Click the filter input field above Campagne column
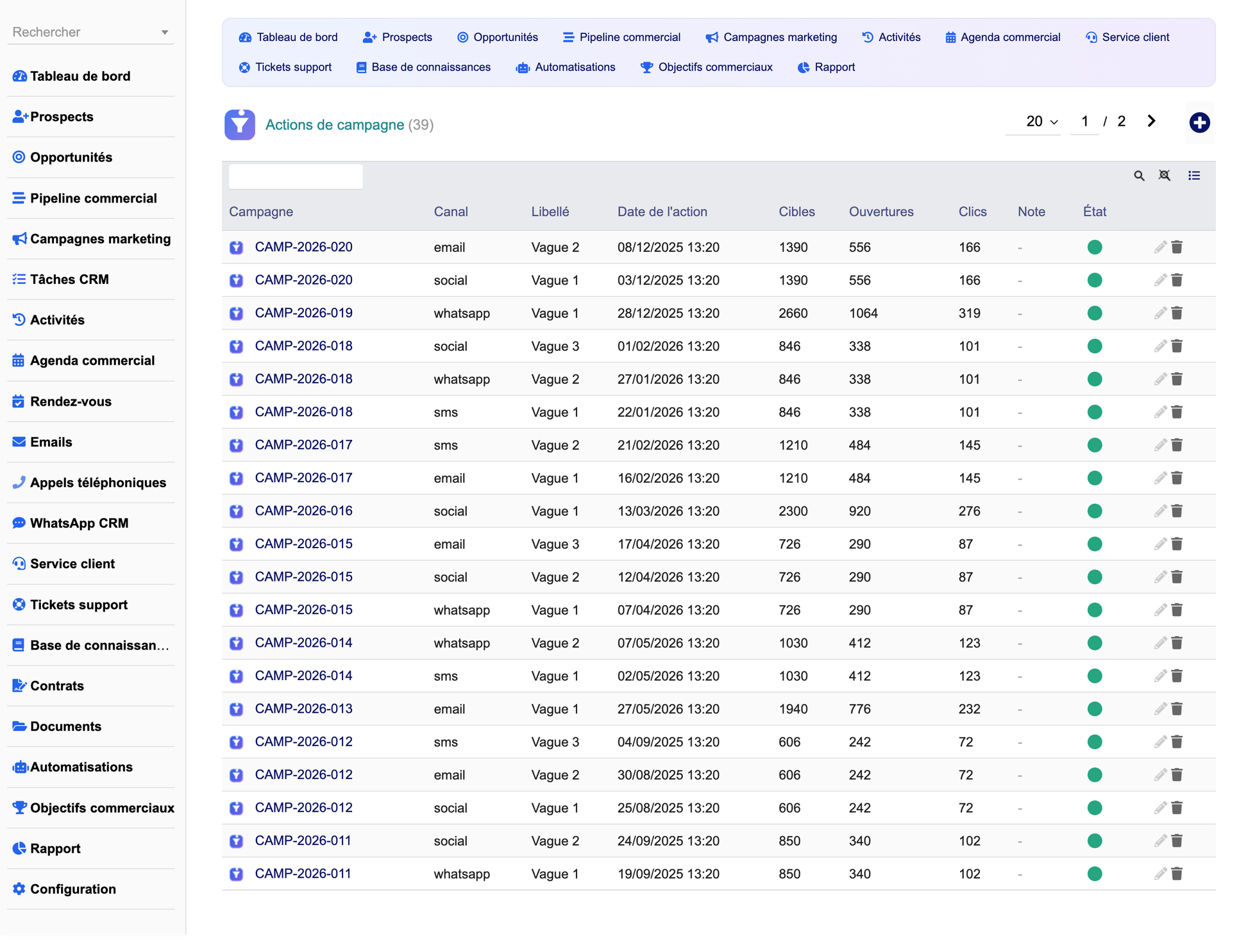The height and width of the screenshot is (952, 1248). (x=296, y=176)
